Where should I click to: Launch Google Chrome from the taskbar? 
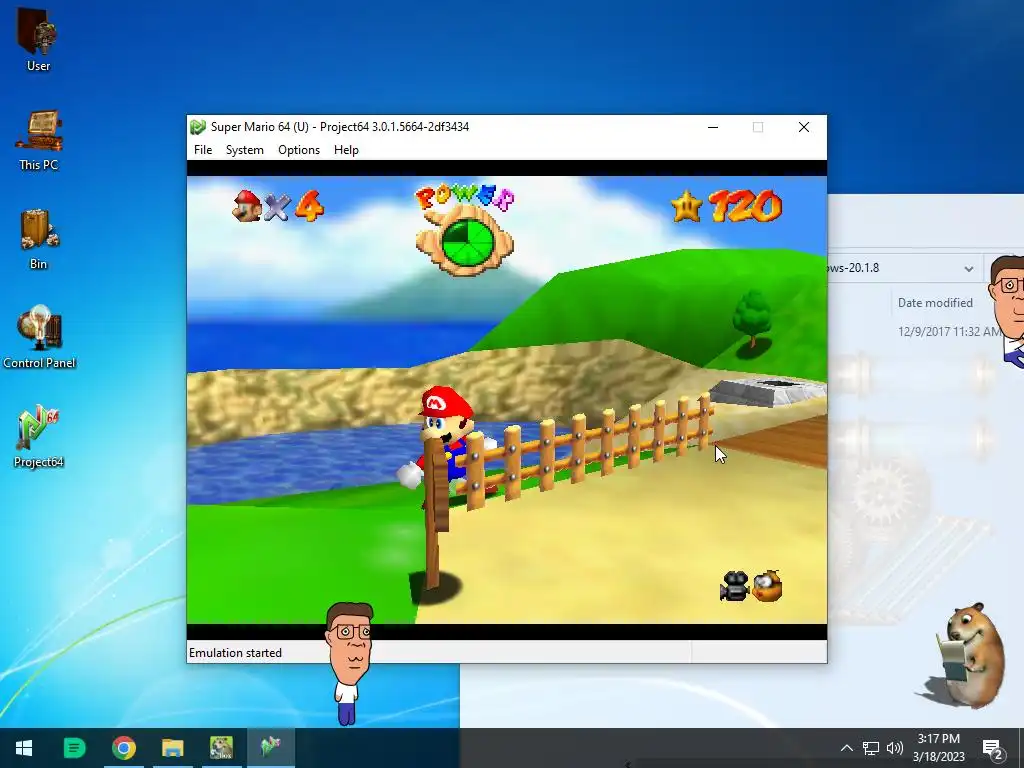click(123, 748)
